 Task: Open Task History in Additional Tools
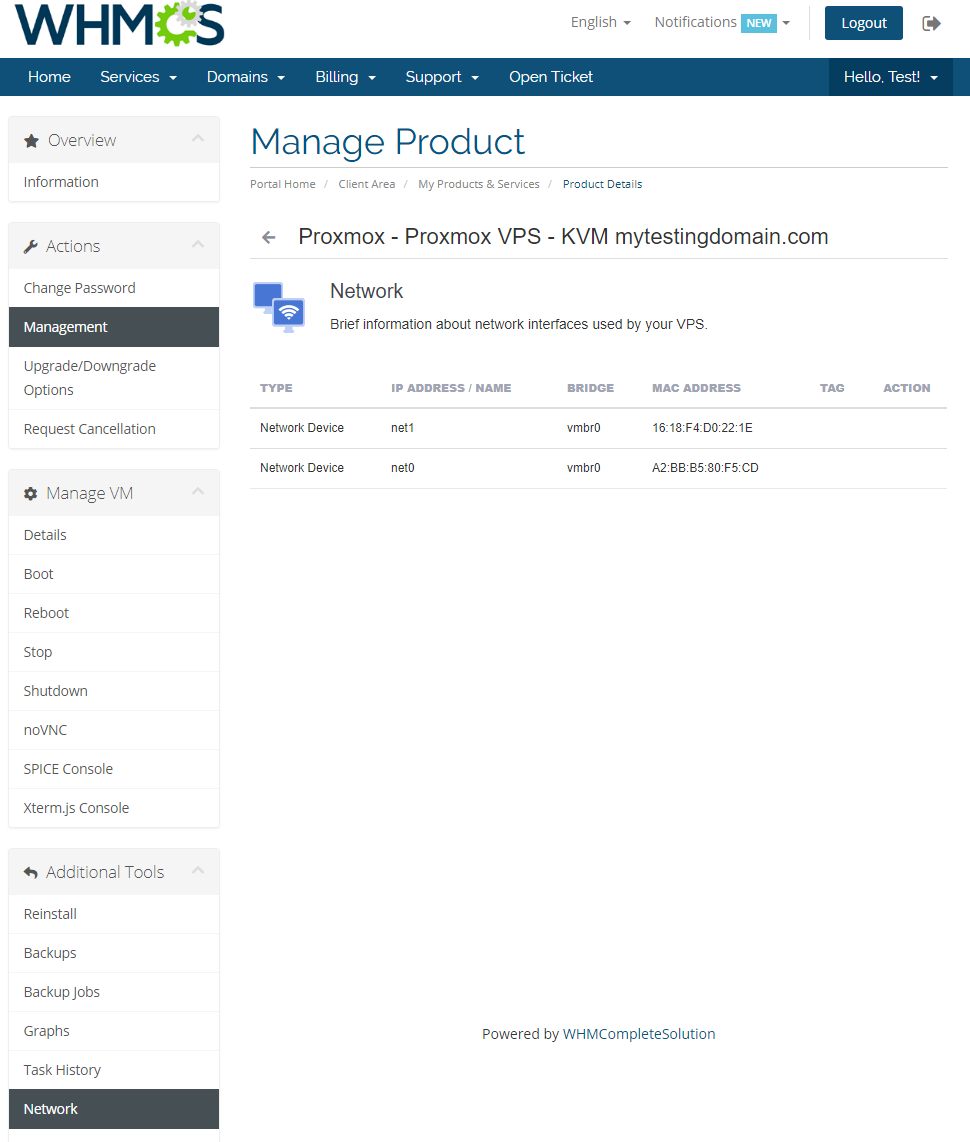pos(114,1070)
